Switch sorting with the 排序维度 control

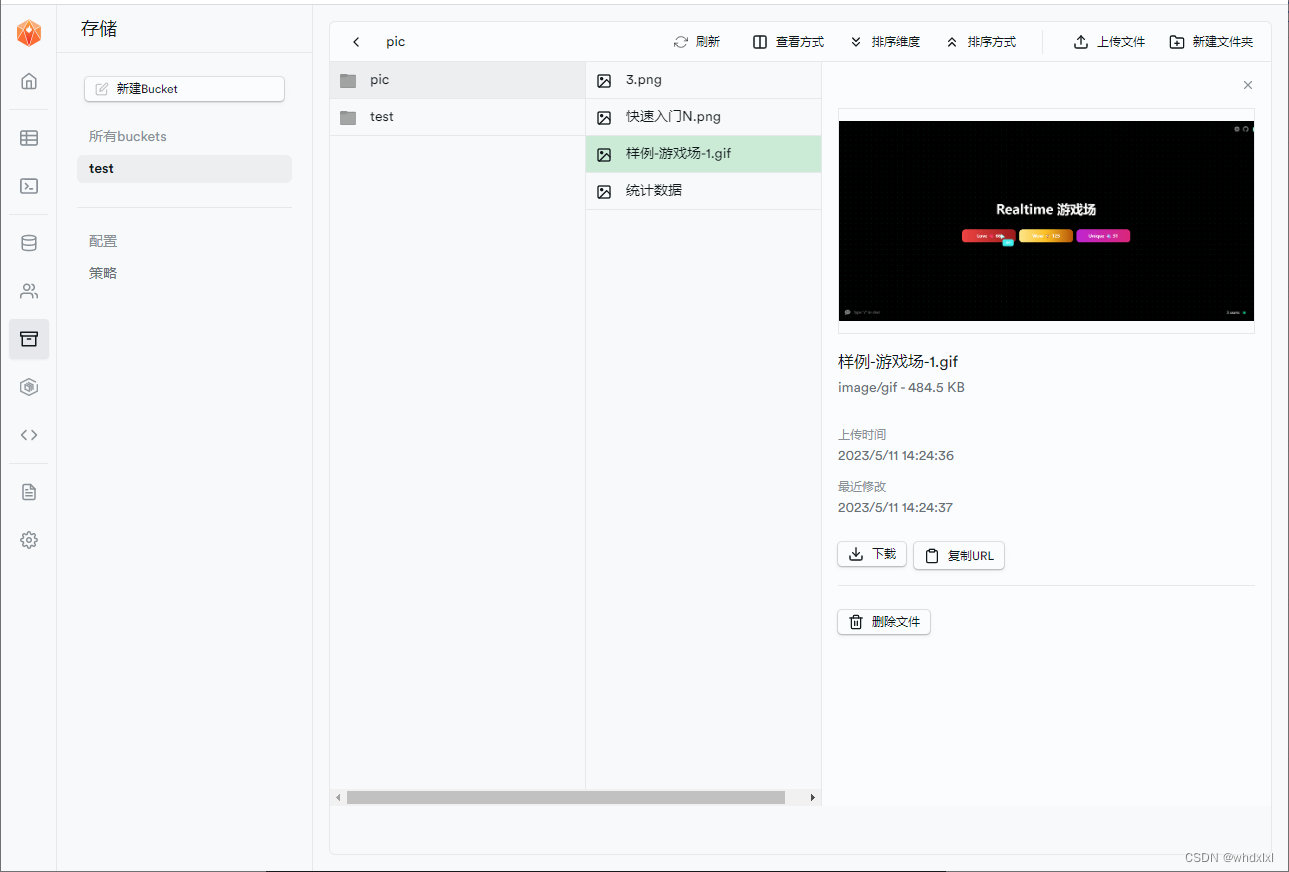point(886,41)
